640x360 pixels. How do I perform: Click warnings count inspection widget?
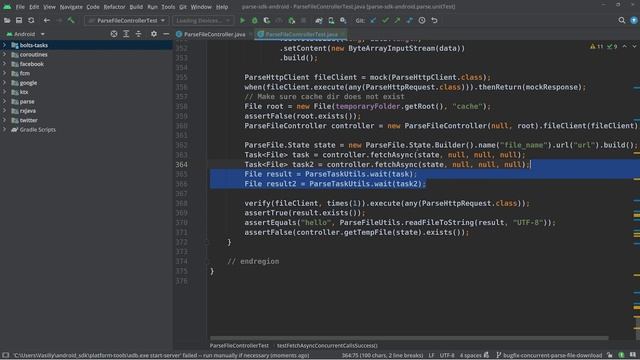click(x=596, y=47)
